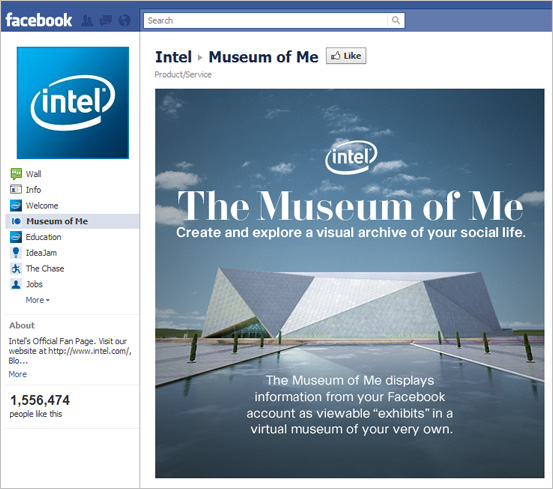553x489 pixels.
Task: Click the Education Intel icon
Action: click(16, 237)
